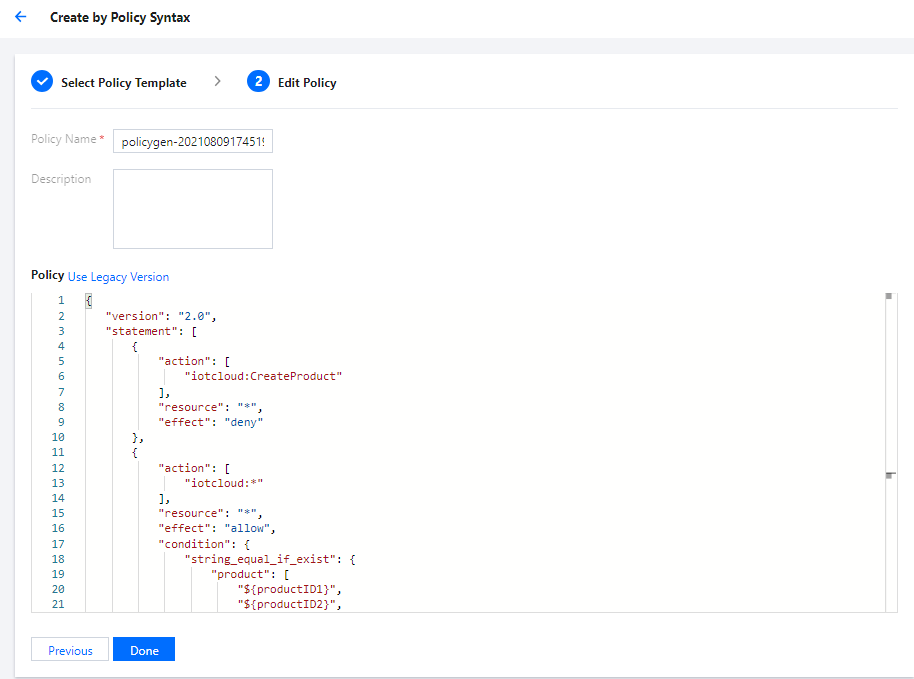Click the Select Policy Template checkmark icon
The width and height of the screenshot is (914, 679).
coord(42,82)
